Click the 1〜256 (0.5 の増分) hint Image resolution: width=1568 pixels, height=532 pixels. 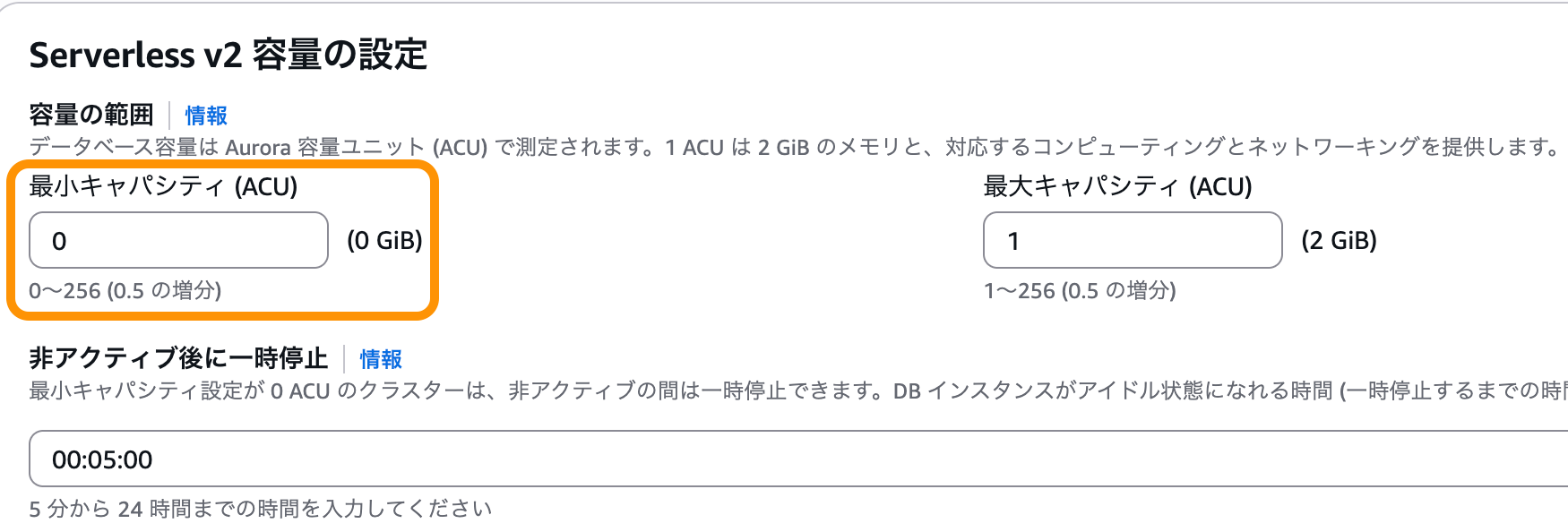click(1080, 290)
